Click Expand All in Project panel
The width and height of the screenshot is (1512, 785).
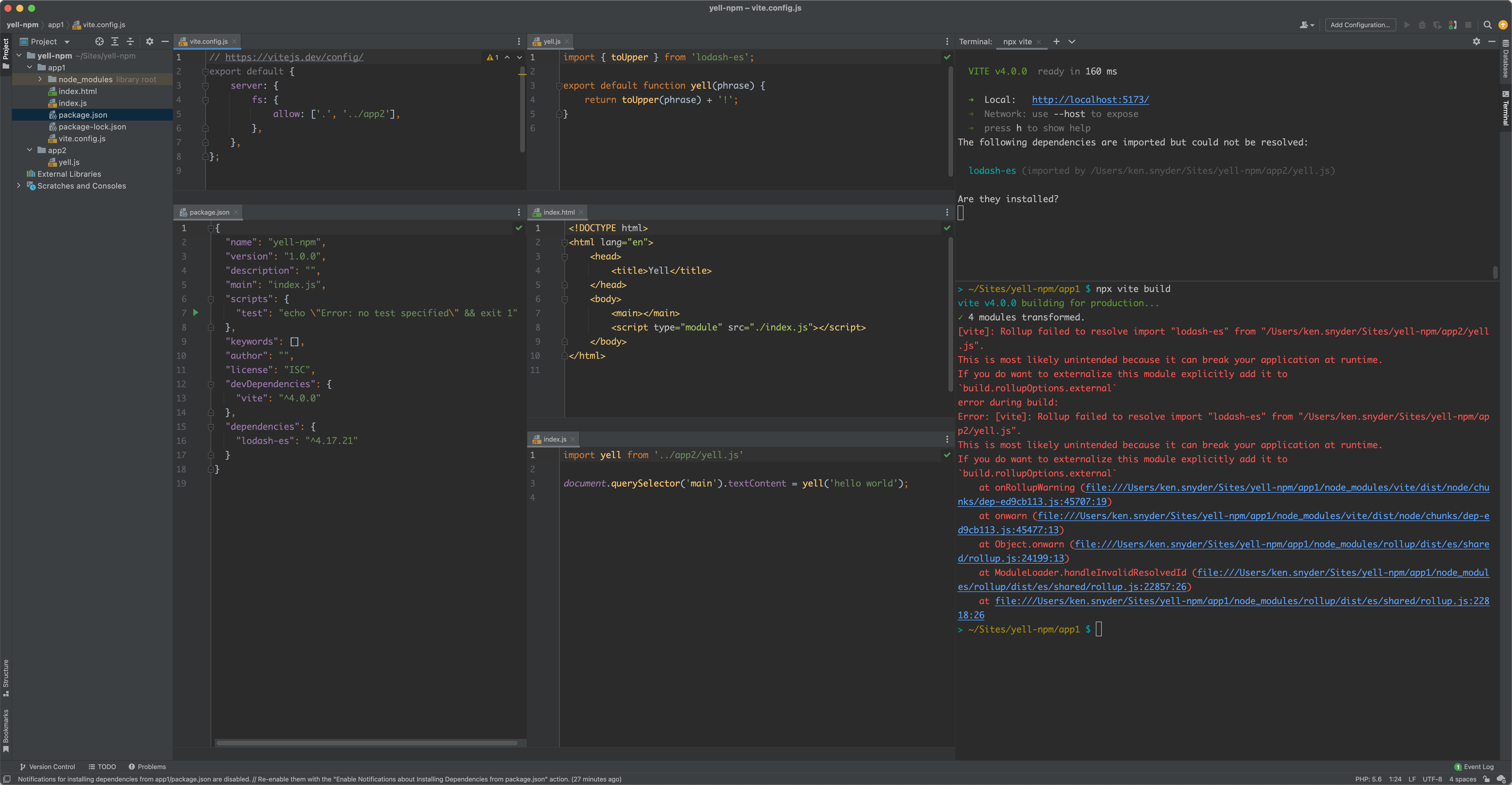[x=115, y=42]
